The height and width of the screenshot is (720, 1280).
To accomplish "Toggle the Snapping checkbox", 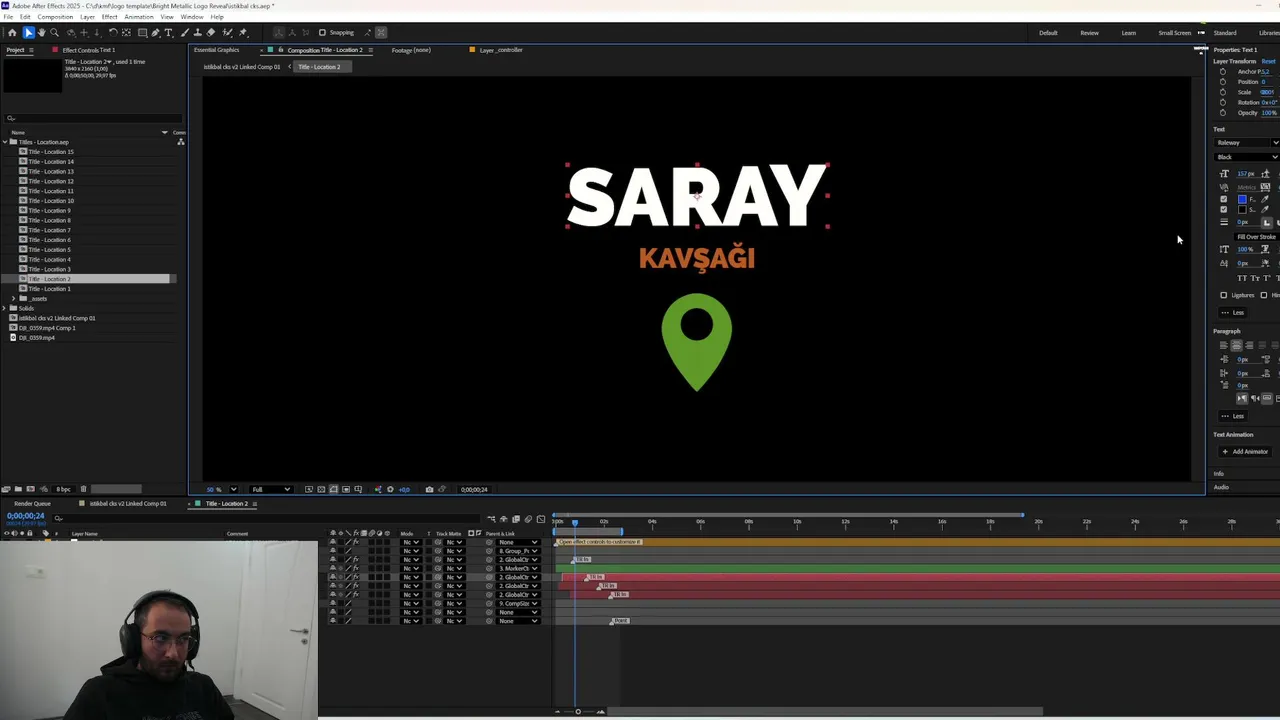I will coord(322,32).
